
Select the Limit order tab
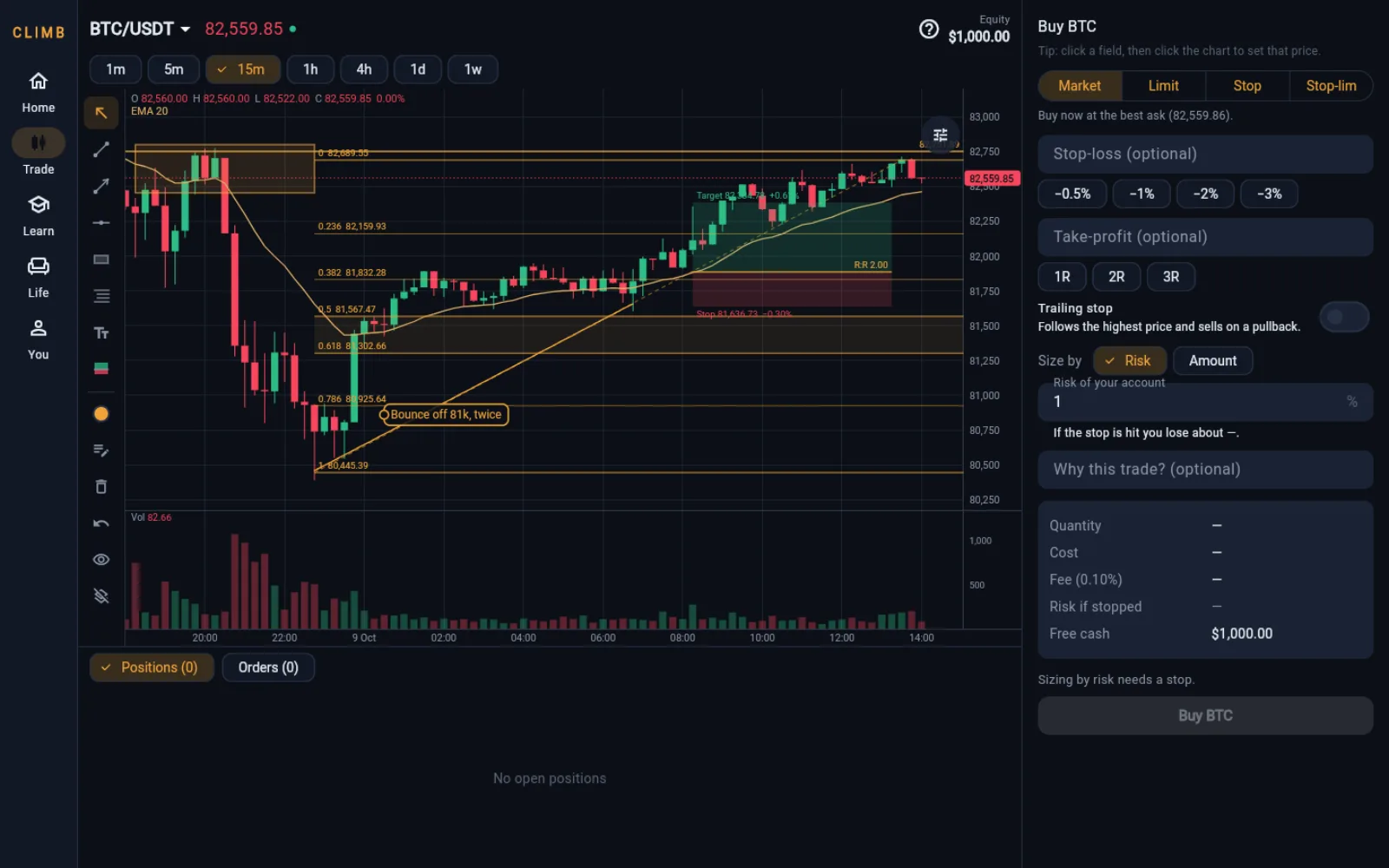click(1163, 86)
